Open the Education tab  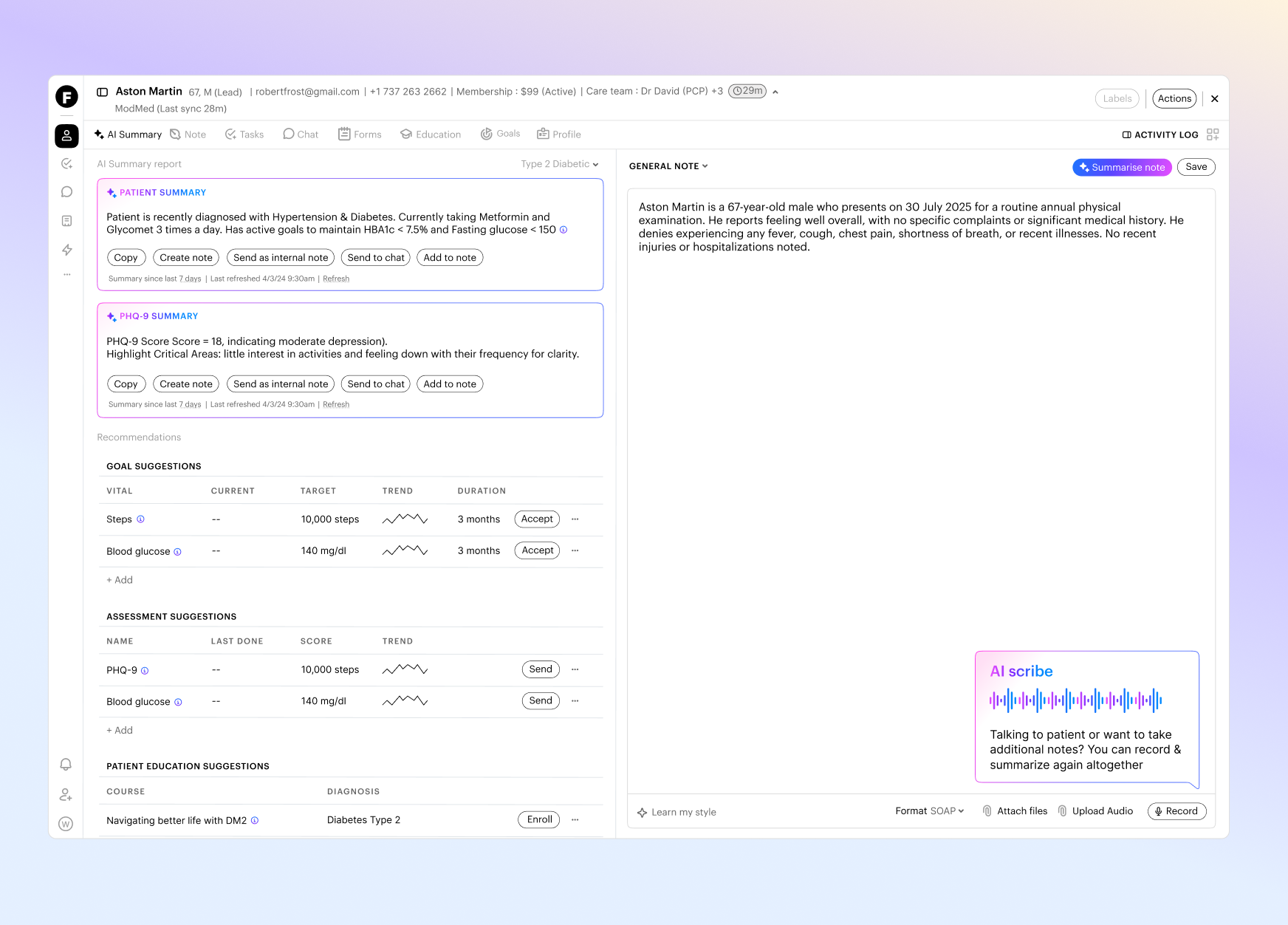(x=431, y=134)
